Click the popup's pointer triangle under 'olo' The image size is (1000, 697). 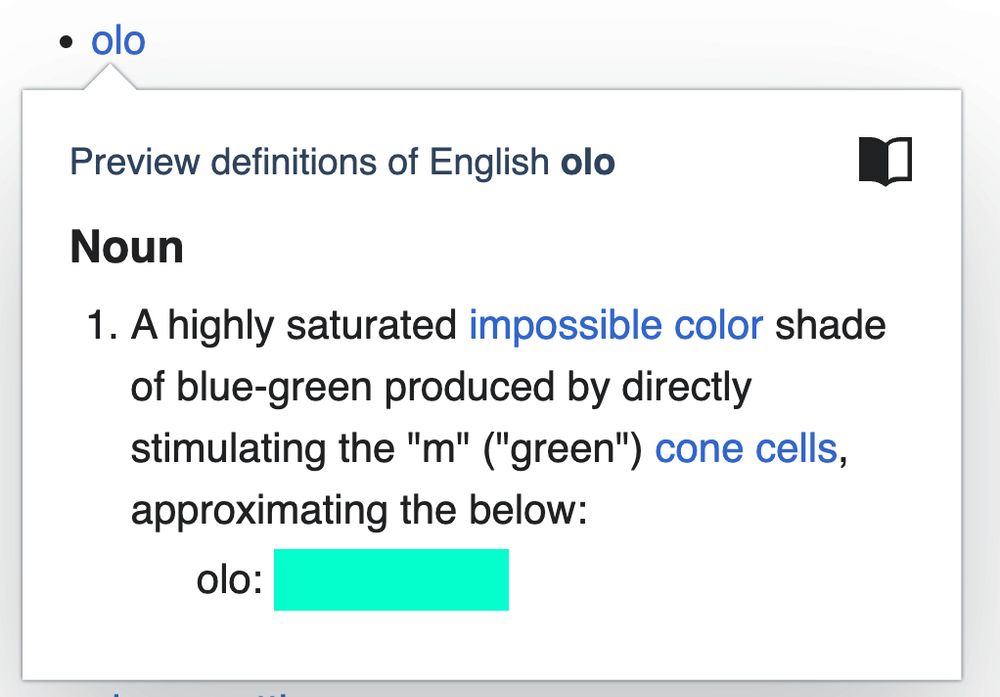pyautogui.click(x=110, y=77)
